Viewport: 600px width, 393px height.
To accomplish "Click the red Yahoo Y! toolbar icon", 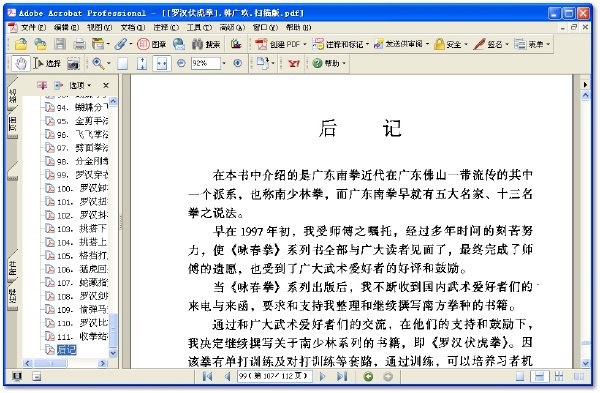I will pos(293,64).
